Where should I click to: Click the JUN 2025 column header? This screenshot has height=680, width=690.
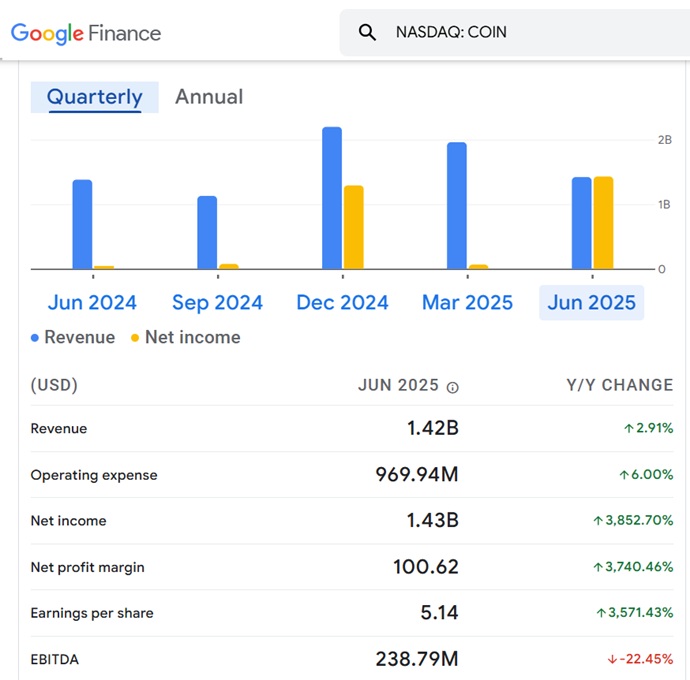(x=398, y=385)
